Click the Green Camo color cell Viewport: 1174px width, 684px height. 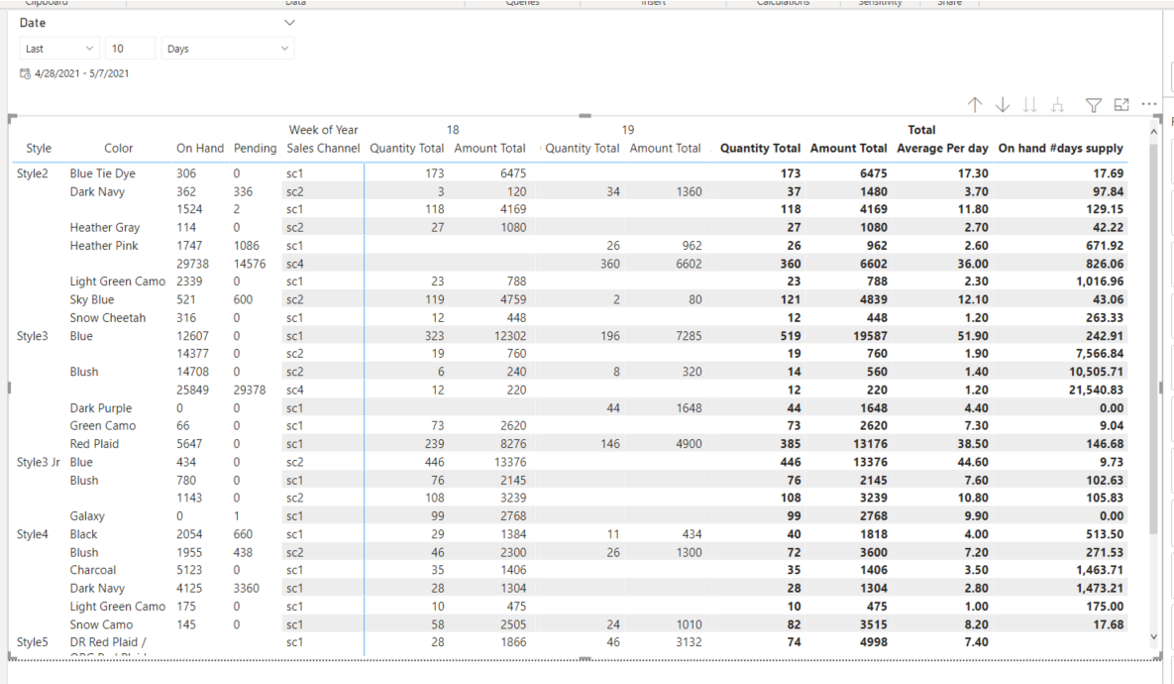tap(103, 426)
